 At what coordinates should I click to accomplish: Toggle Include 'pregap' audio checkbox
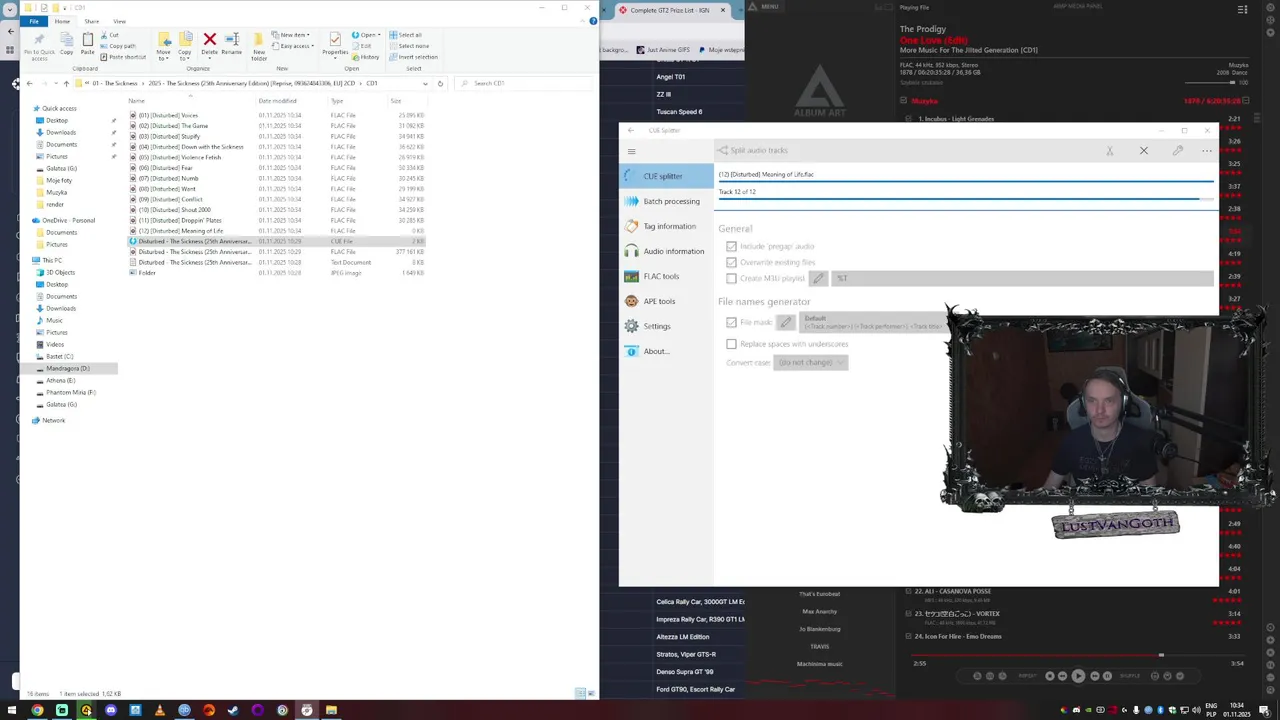pyautogui.click(x=731, y=246)
